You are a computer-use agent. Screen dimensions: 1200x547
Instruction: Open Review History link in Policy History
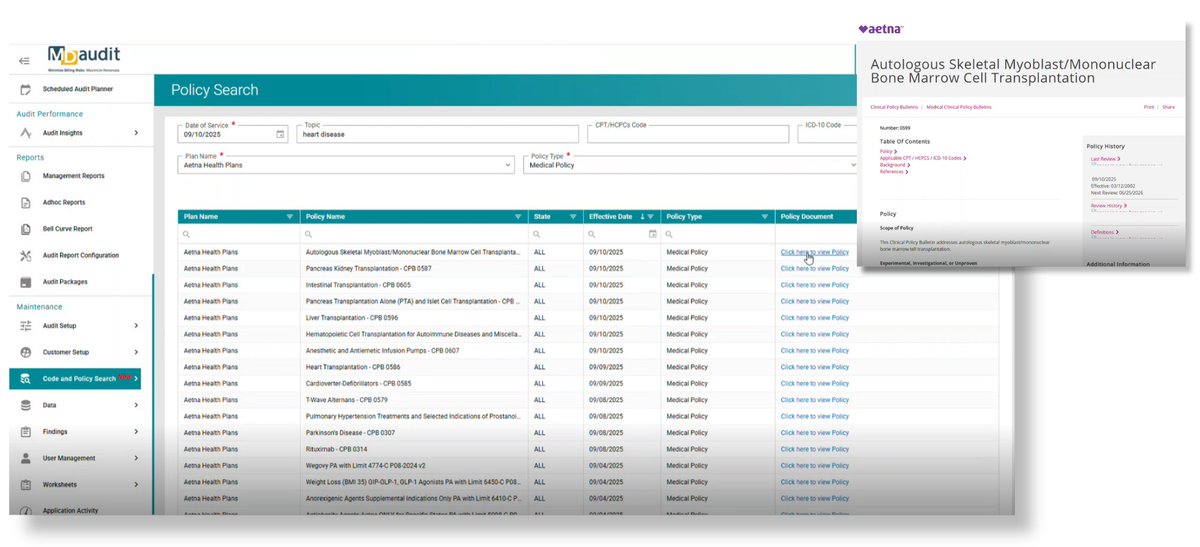tap(1107, 205)
